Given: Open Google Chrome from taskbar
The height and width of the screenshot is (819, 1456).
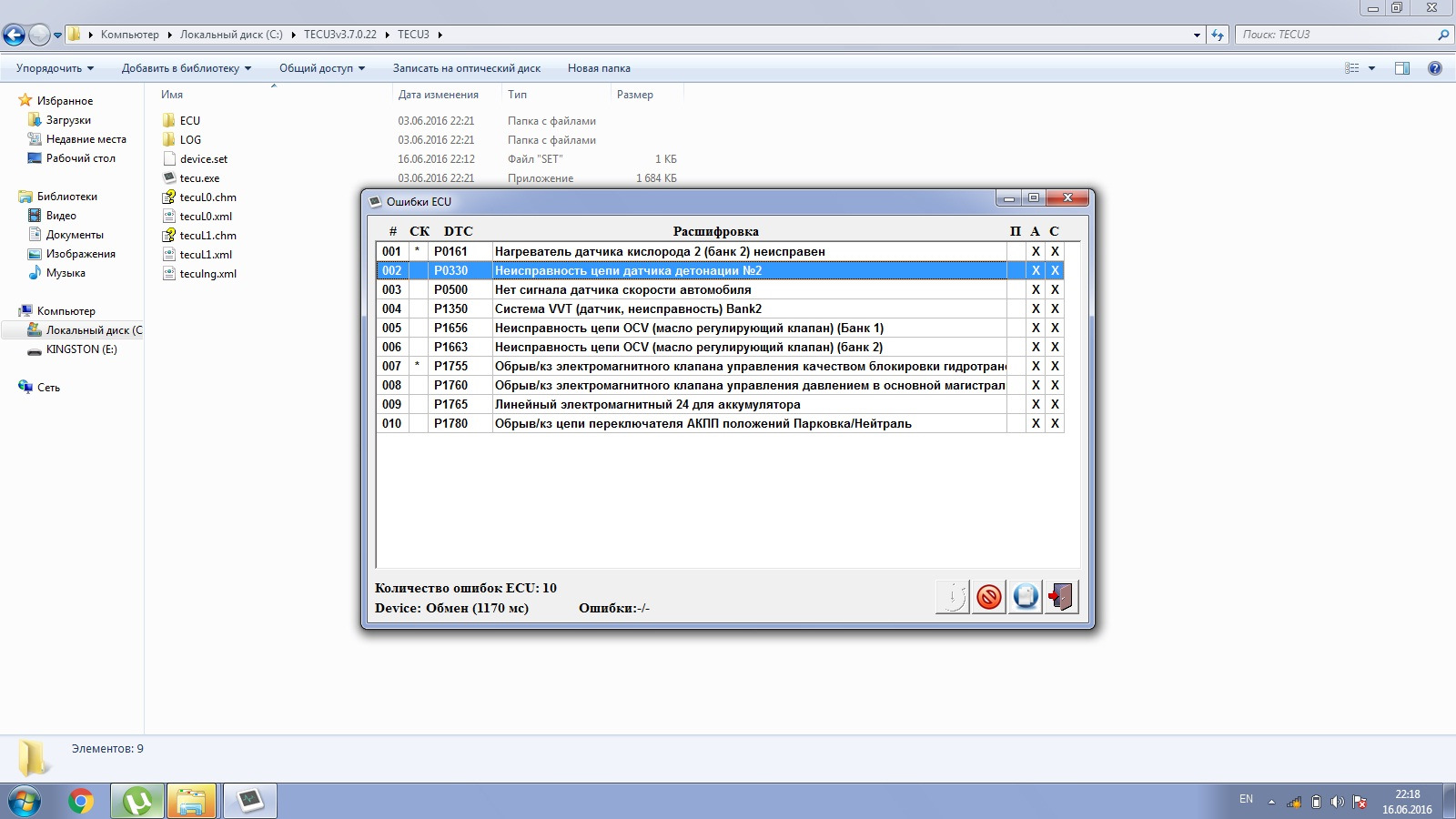Looking at the screenshot, I should (x=81, y=802).
